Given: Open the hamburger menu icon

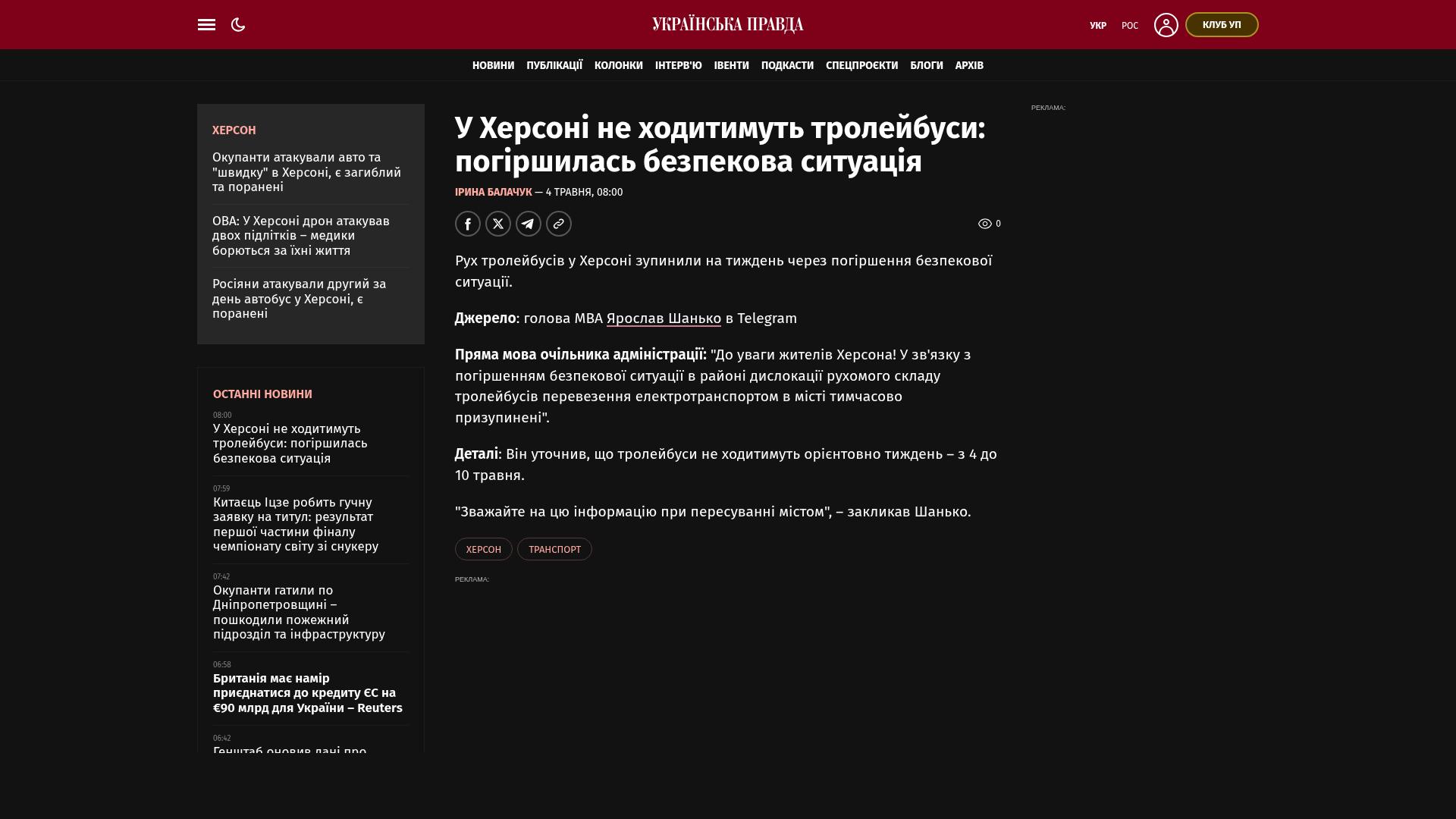Looking at the screenshot, I should pyautogui.click(x=206, y=25).
